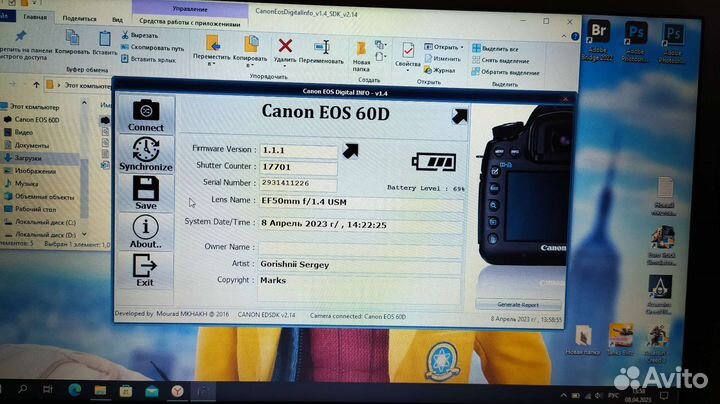Click the battery level icon
This screenshot has height=404, width=720.
pyautogui.click(x=434, y=162)
